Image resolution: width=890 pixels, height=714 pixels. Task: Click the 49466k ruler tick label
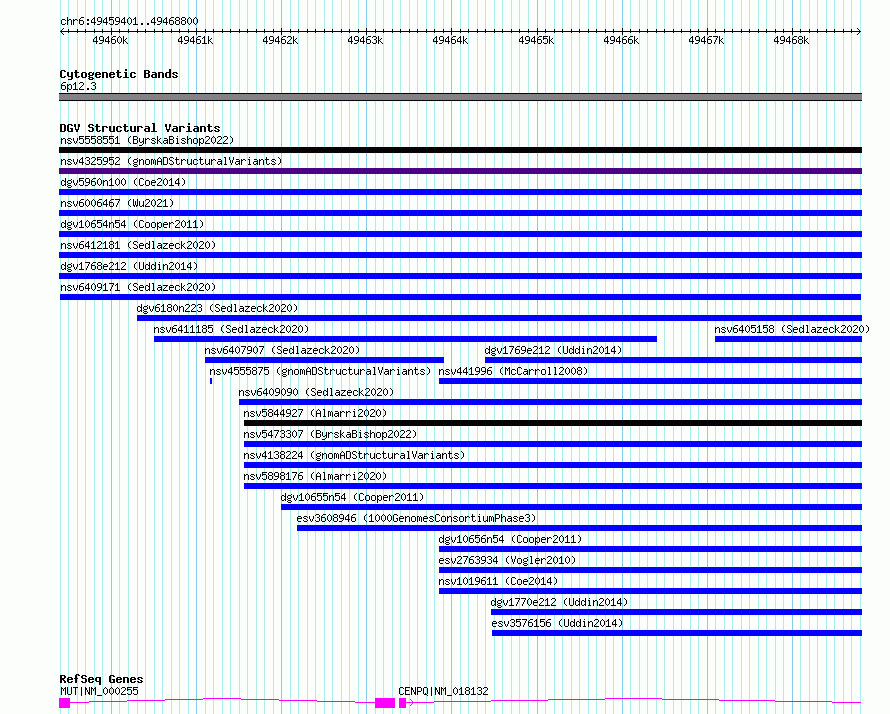pos(622,40)
